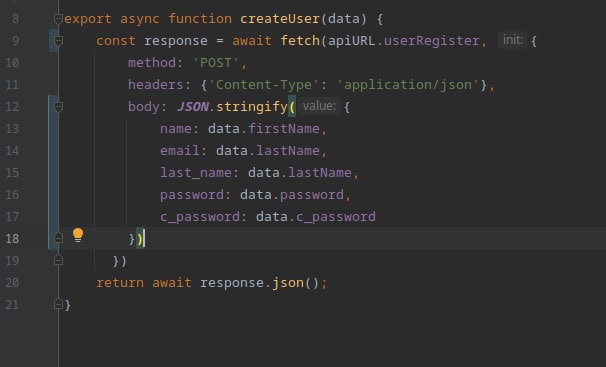Click the 'response' variable on line 9

click(x=176, y=41)
